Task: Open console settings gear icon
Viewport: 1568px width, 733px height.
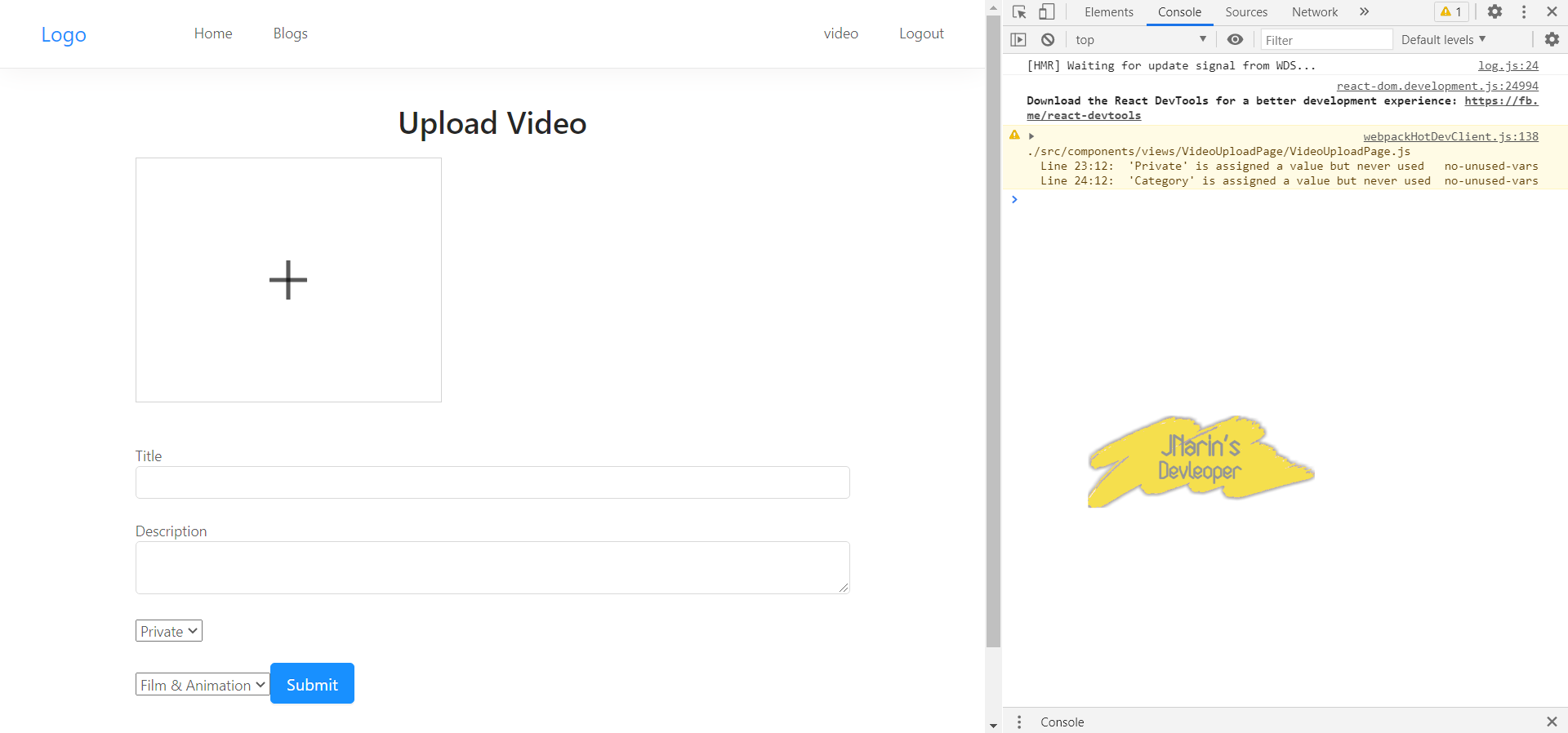Action: pyautogui.click(x=1552, y=39)
